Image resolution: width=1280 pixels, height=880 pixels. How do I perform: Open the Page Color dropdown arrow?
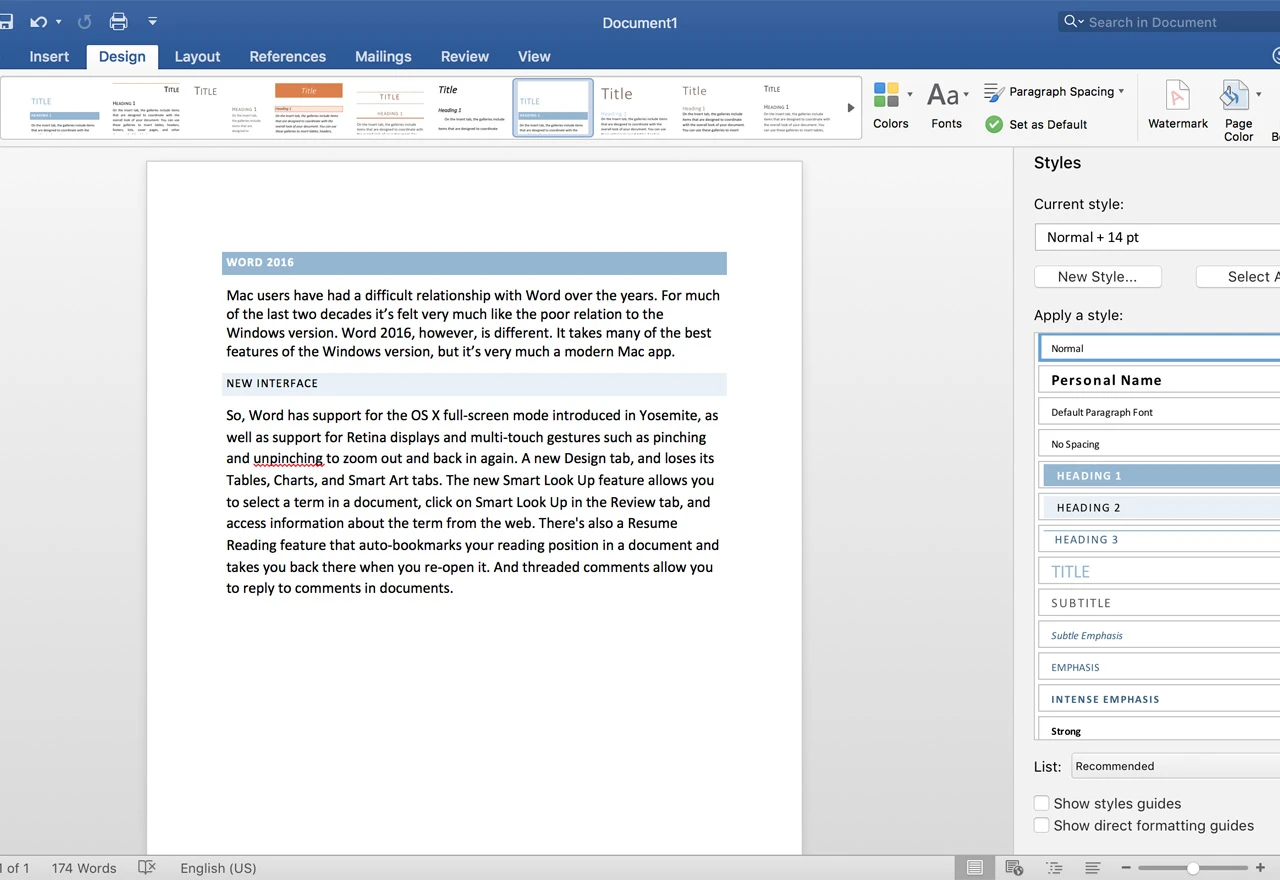pyautogui.click(x=1258, y=95)
